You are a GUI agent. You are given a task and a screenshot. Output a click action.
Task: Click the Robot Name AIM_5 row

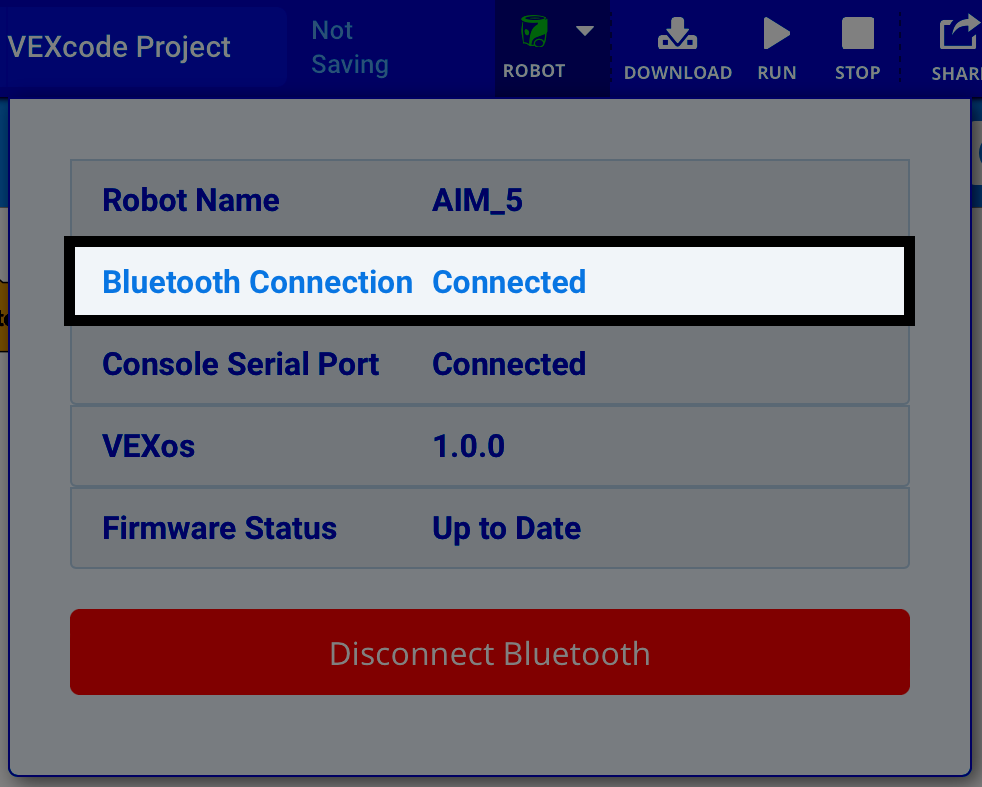point(489,199)
